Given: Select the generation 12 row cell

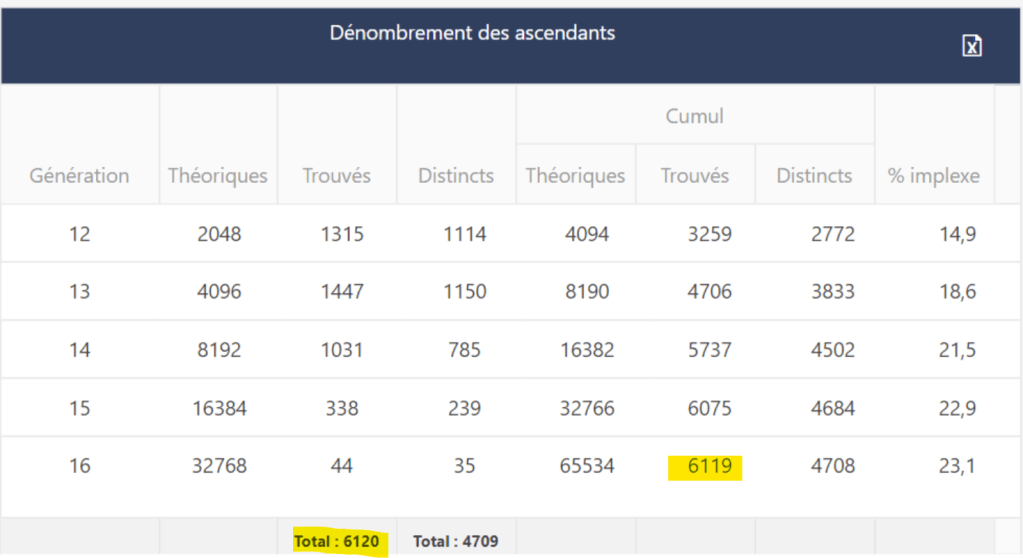Looking at the screenshot, I should pyautogui.click(x=79, y=234).
